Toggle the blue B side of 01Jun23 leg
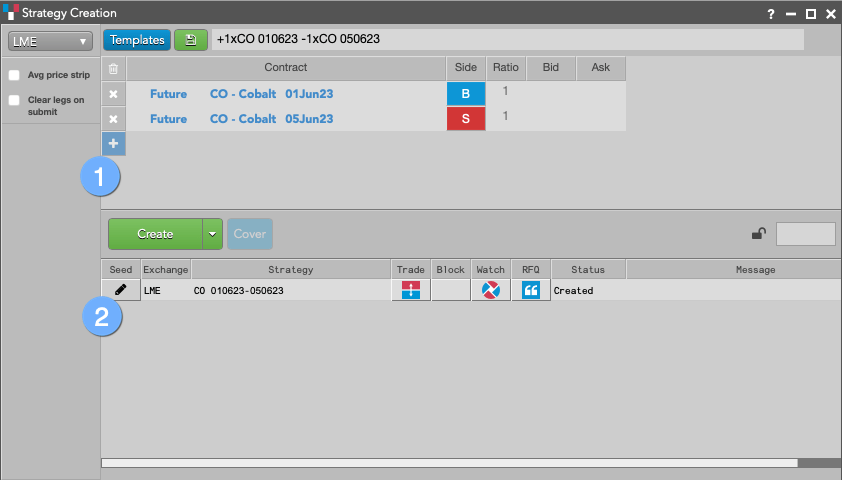 coord(466,93)
